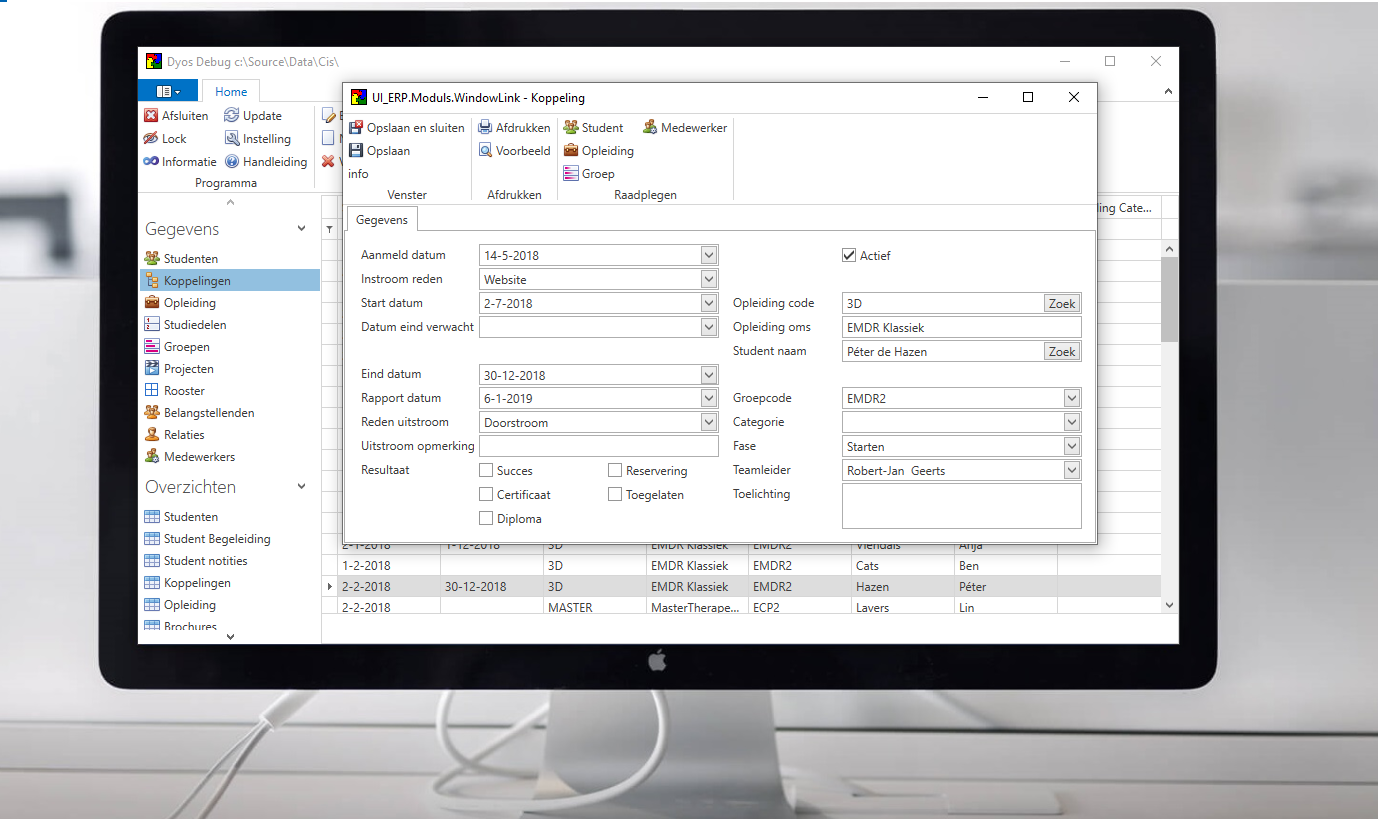Image resolution: width=1378 pixels, height=819 pixels.
Task: Open the Start datum date dropdown
Action: point(709,303)
